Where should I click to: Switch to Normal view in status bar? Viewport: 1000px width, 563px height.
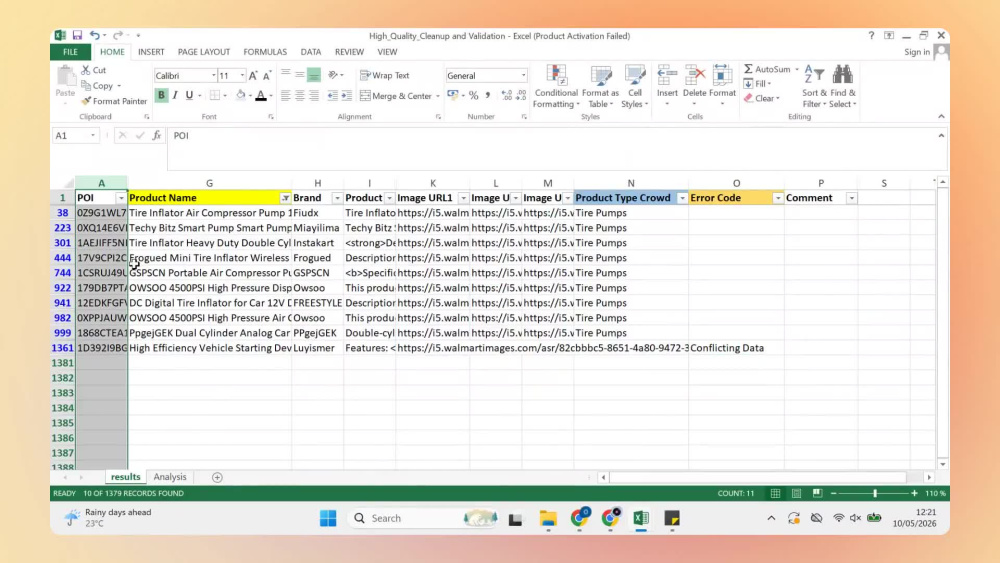tap(776, 494)
